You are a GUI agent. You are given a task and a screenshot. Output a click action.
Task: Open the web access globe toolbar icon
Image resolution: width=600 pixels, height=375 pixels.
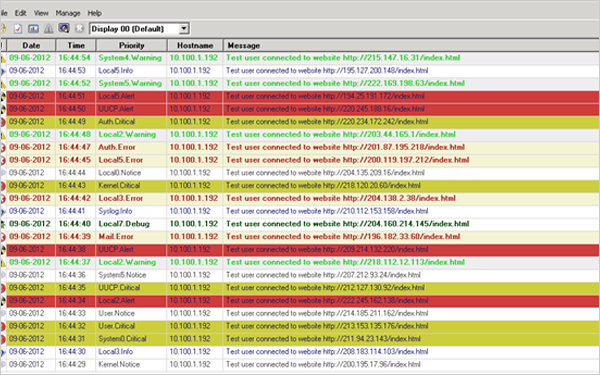[64, 29]
